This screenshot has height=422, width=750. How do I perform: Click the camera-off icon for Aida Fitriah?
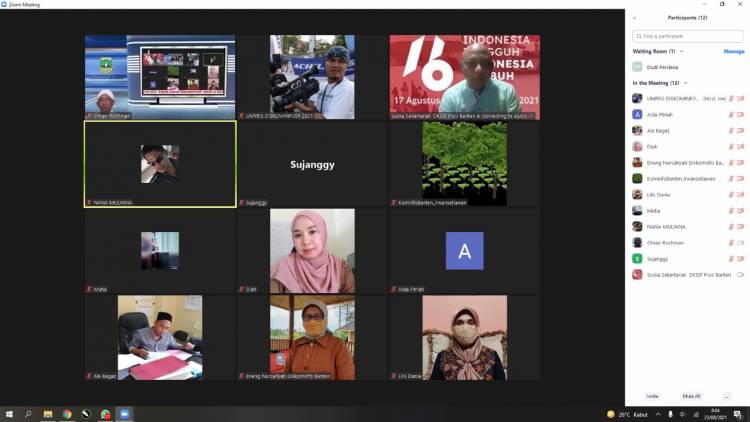740,115
